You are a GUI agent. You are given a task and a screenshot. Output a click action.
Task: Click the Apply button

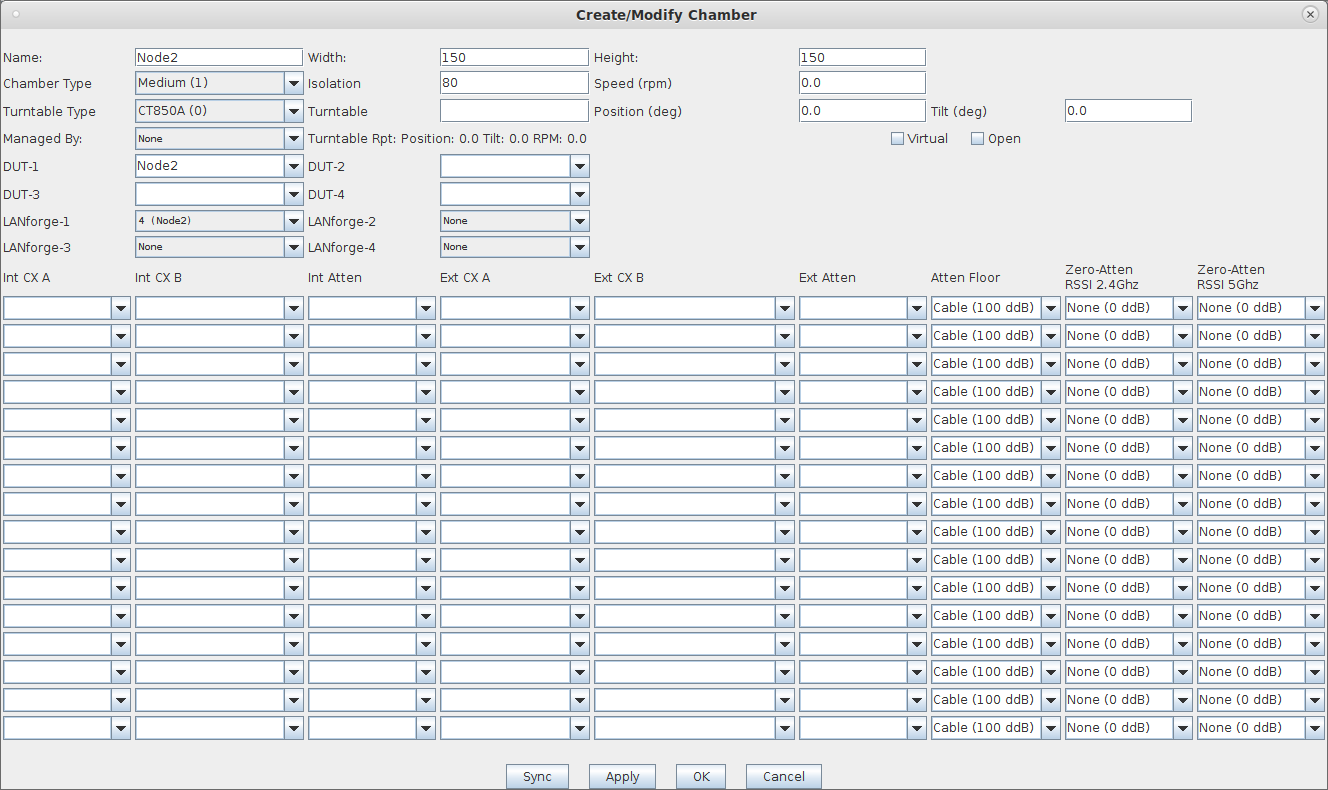(x=622, y=776)
